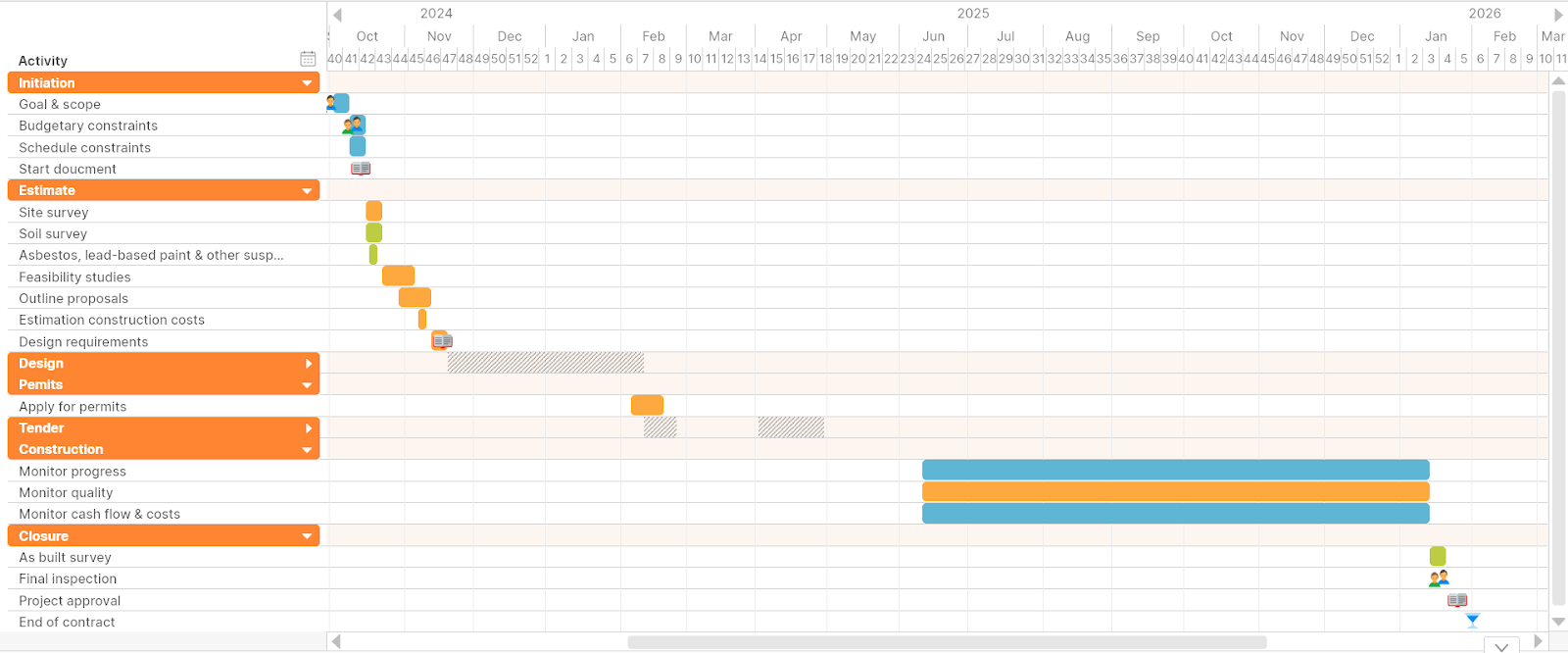
Task: Expand the Design group
Action: point(309,364)
